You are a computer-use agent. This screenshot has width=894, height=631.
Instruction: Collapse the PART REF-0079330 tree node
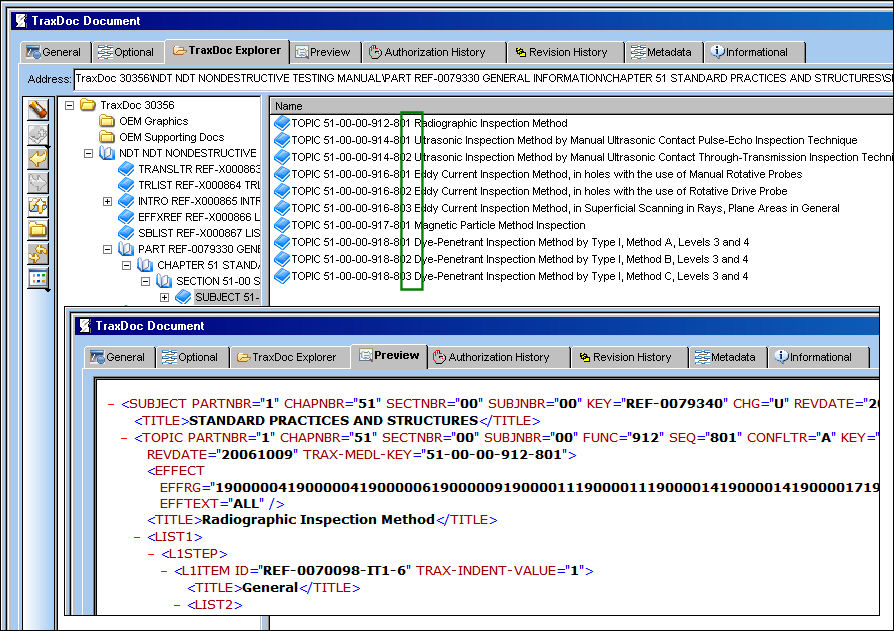[x=107, y=249]
